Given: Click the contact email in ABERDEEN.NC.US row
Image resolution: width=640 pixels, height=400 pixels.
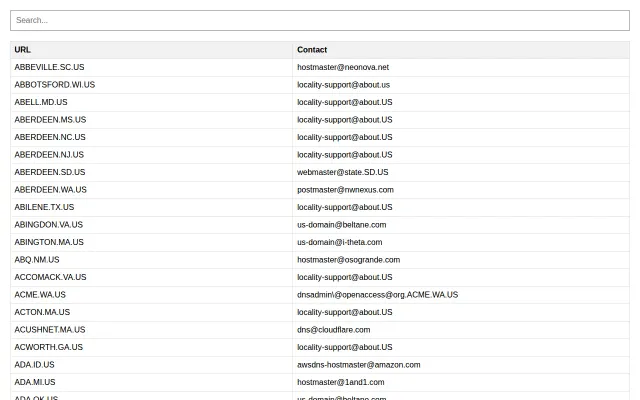Looking at the screenshot, I should point(344,138).
